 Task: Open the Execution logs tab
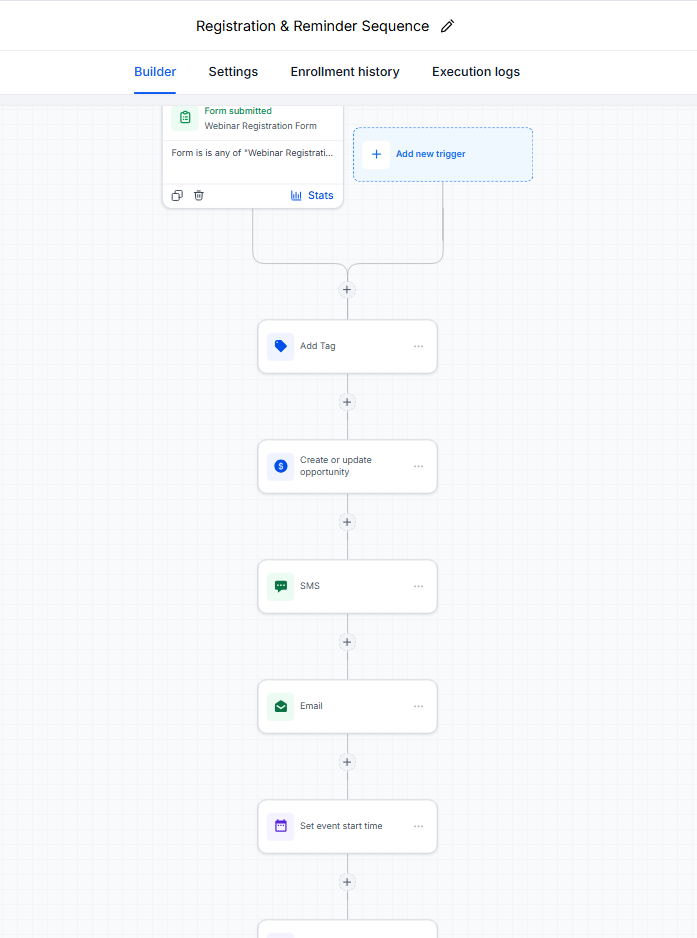click(x=476, y=72)
